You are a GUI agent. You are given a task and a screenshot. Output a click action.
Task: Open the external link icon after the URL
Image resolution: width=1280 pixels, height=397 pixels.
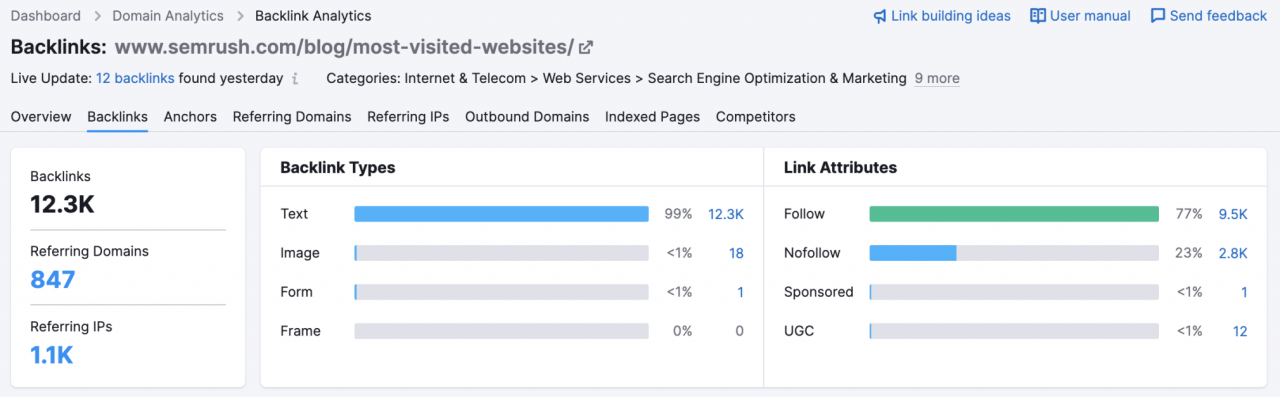(586, 47)
